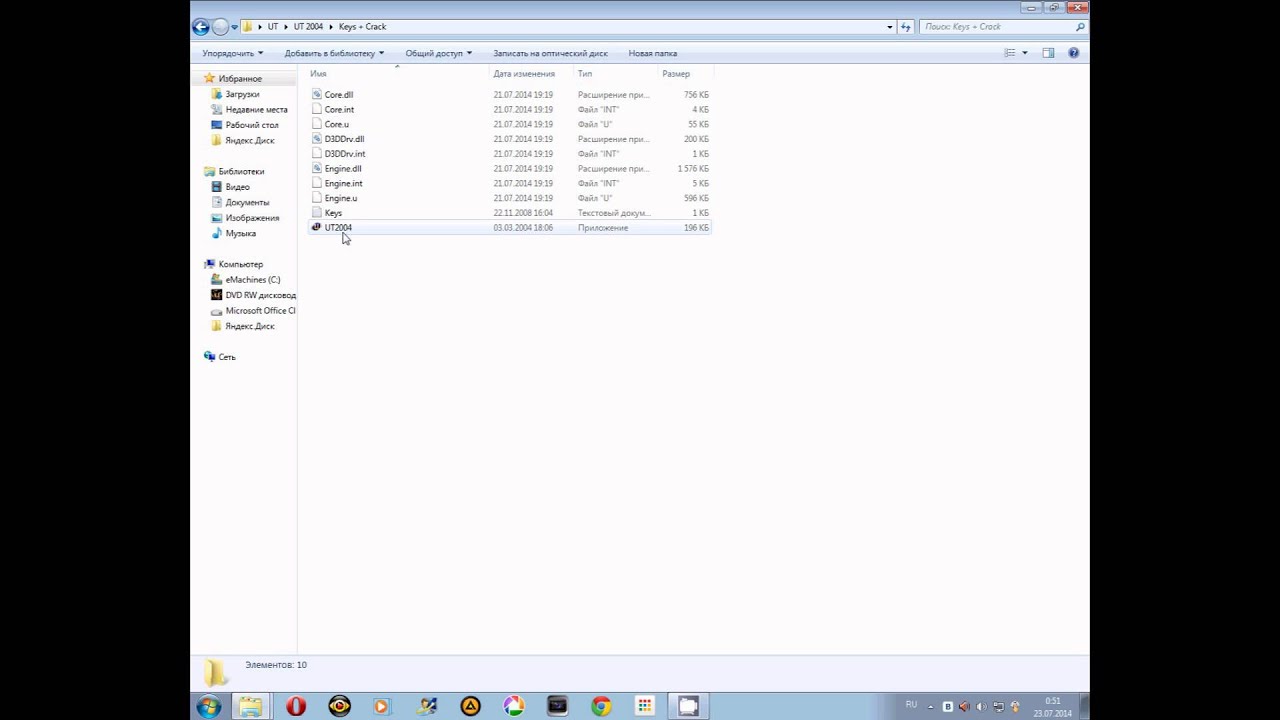Expand the address bar history dropdown
Screen dimensions: 1280x720
pos(890,27)
